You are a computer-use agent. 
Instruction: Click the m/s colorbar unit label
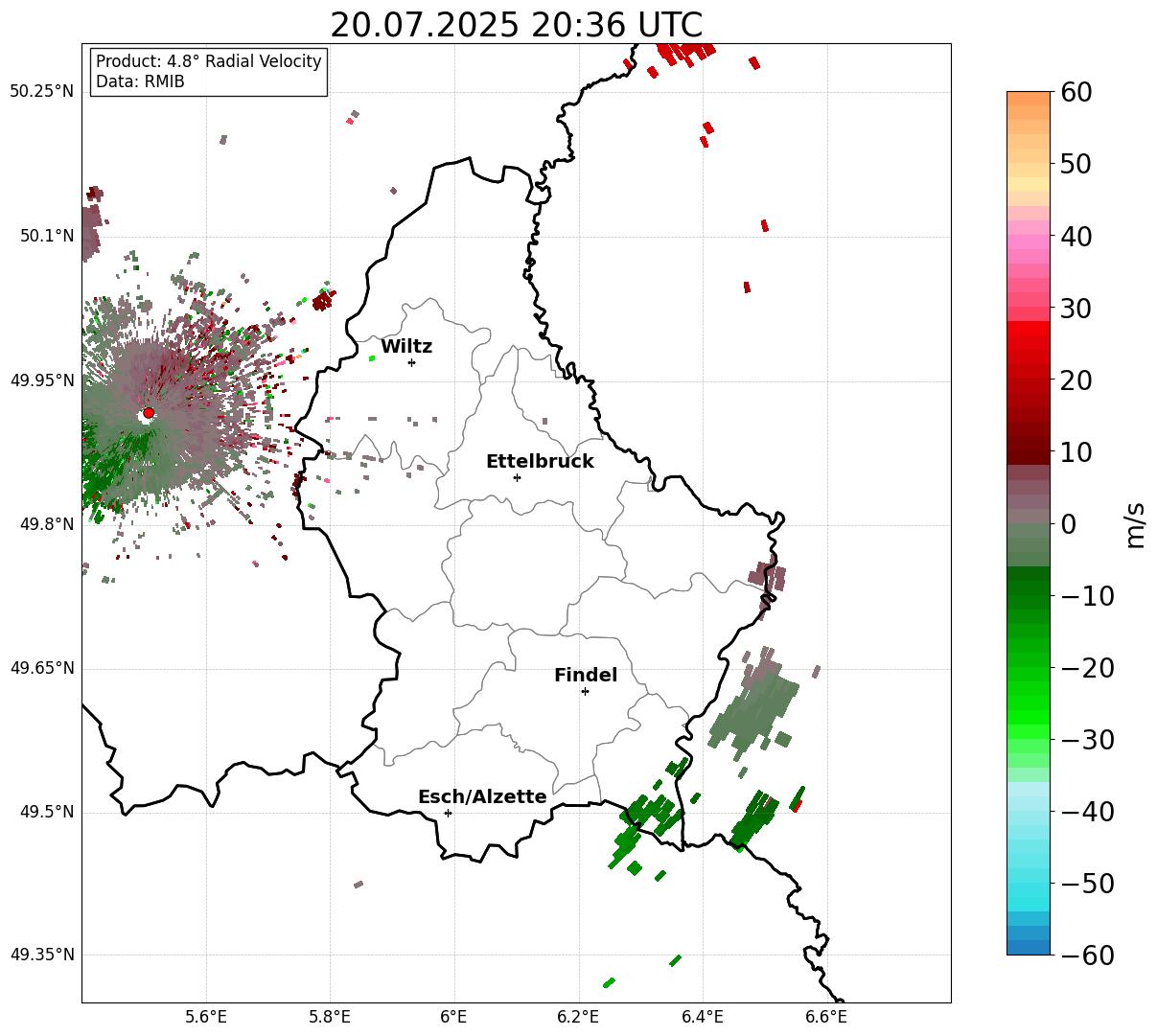(1136, 523)
